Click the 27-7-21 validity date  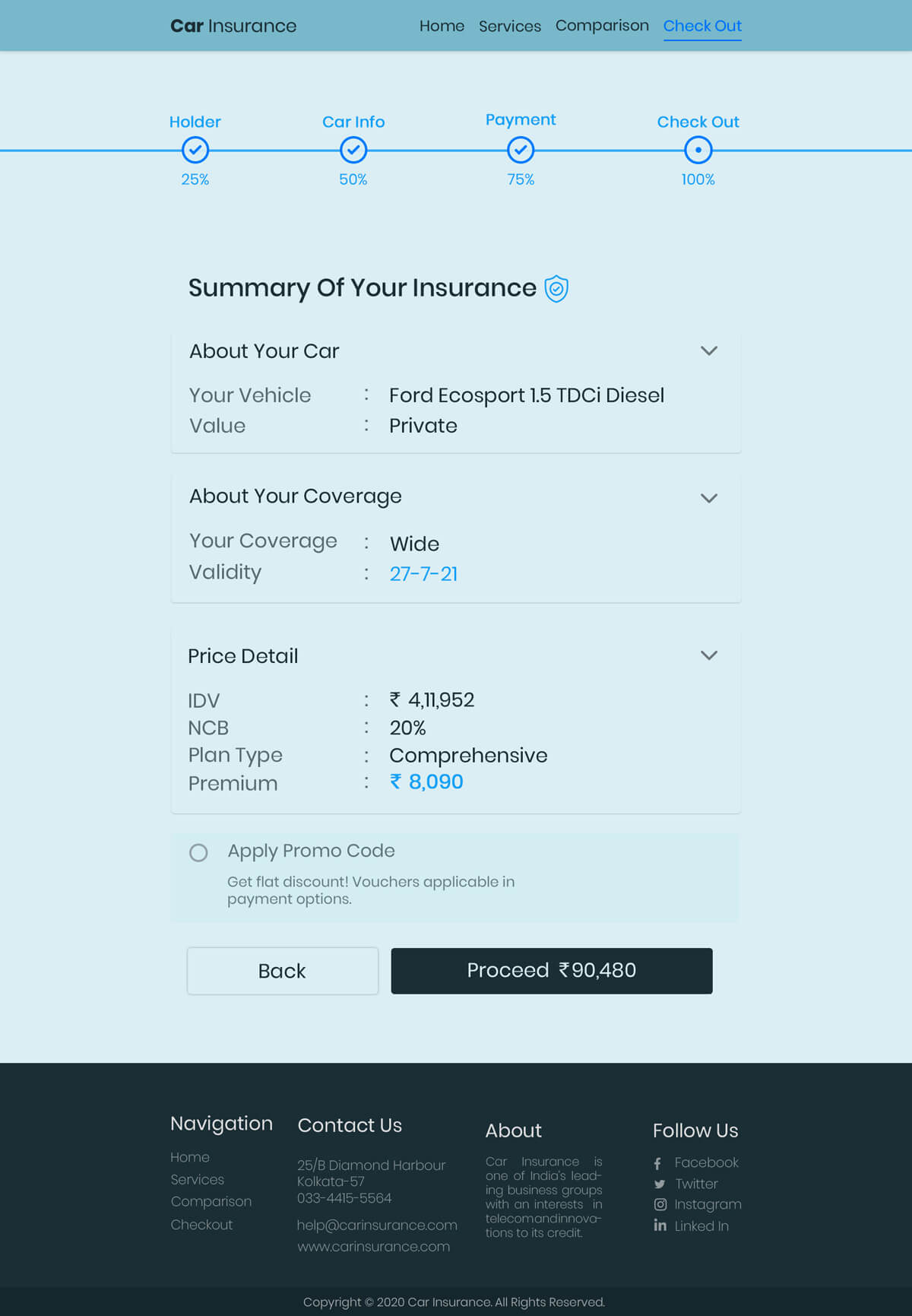(423, 574)
